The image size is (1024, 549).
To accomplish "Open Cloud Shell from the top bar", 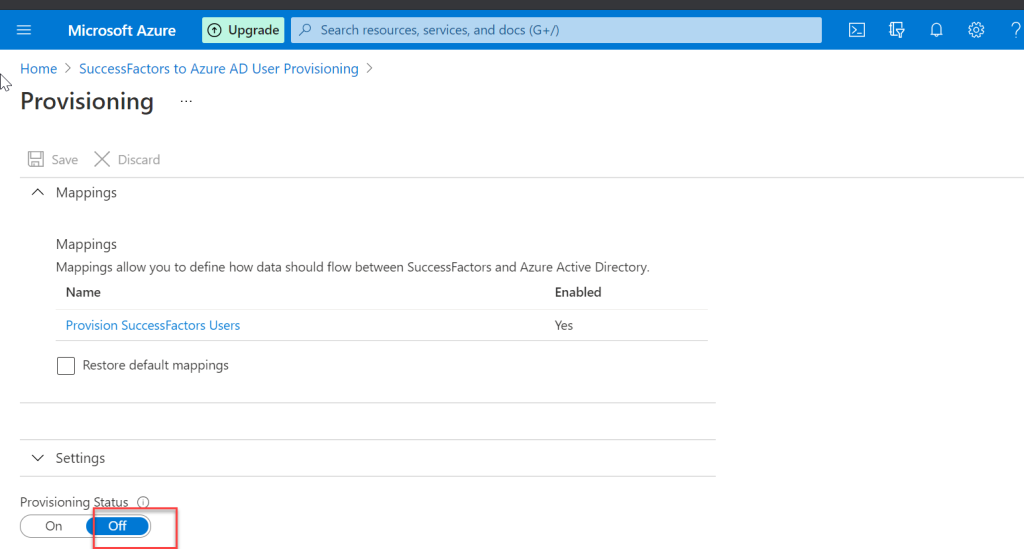I will [857, 30].
